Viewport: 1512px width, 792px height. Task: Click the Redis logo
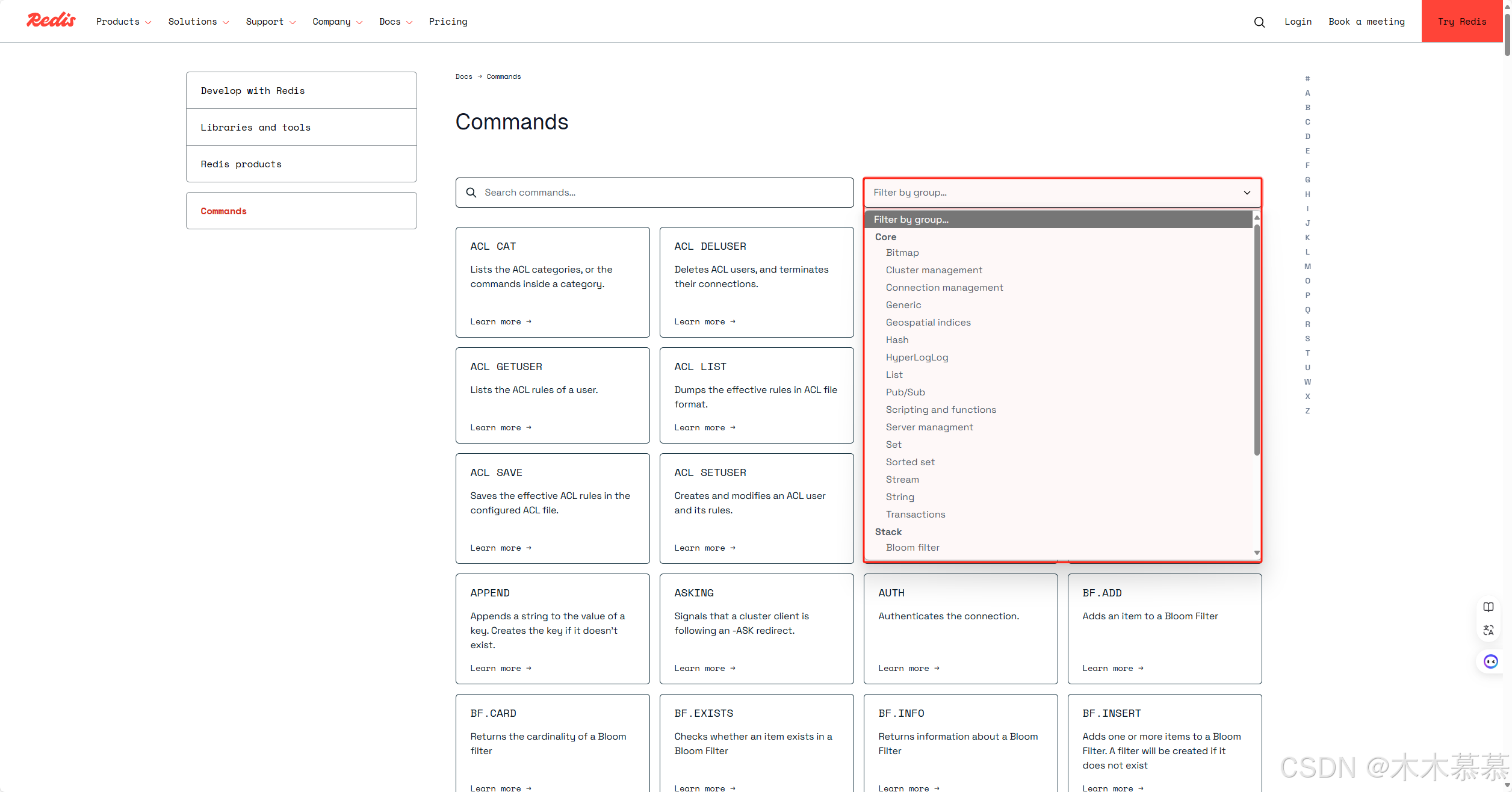pos(51,20)
